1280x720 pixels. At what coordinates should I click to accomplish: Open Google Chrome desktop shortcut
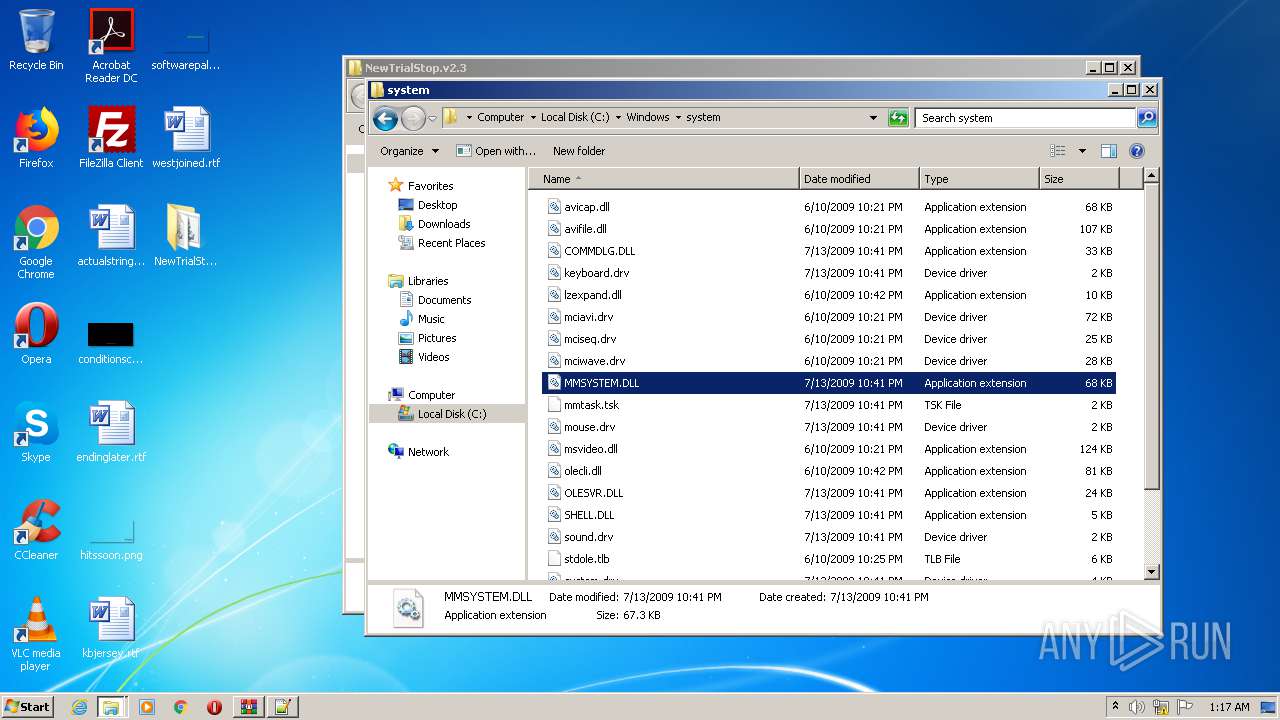click(x=36, y=242)
